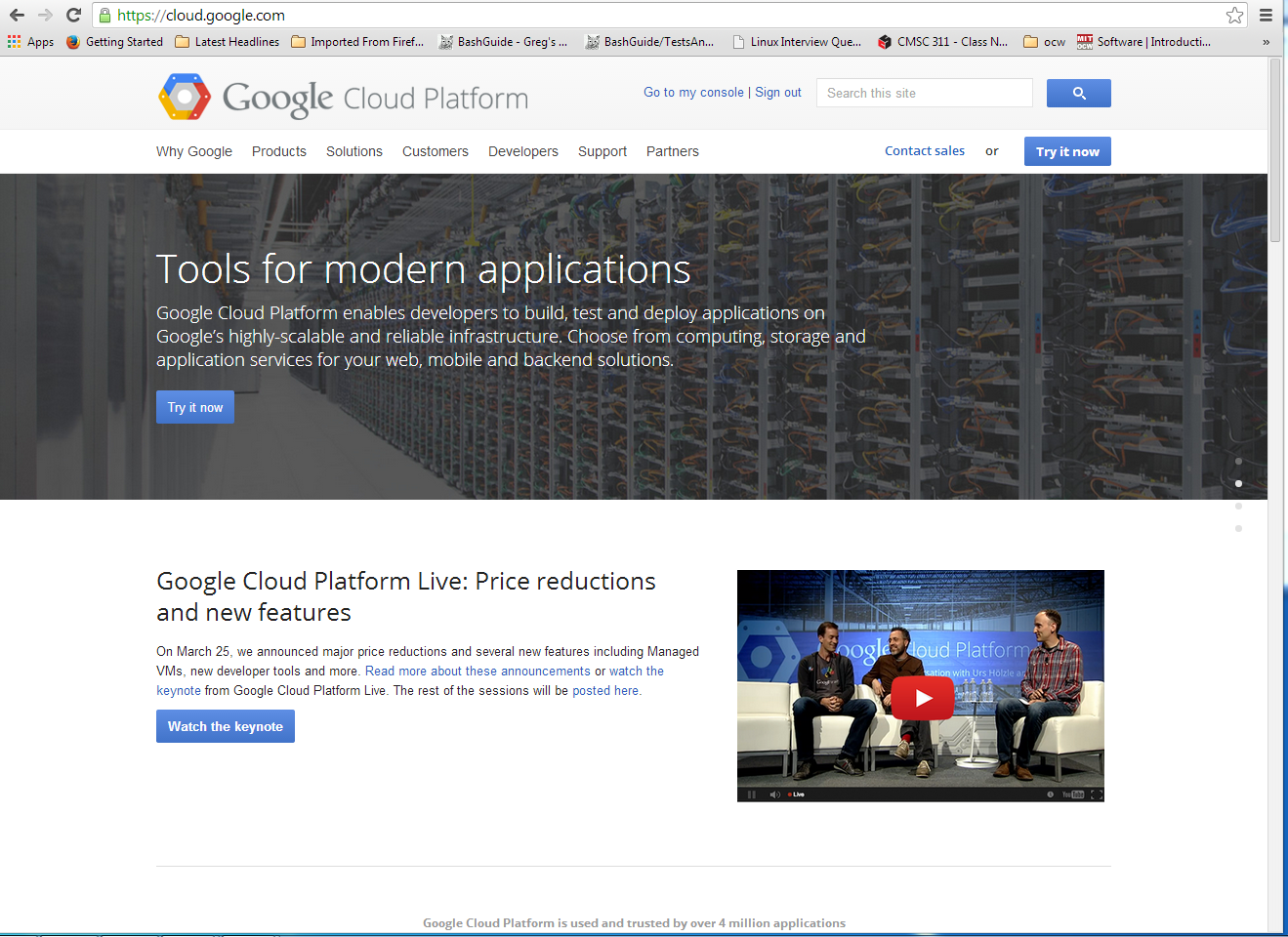Image resolution: width=1288 pixels, height=937 pixels.
Task: Mute the video with the speaker icon
Action: pyautogui.click(x=774, y=794)
